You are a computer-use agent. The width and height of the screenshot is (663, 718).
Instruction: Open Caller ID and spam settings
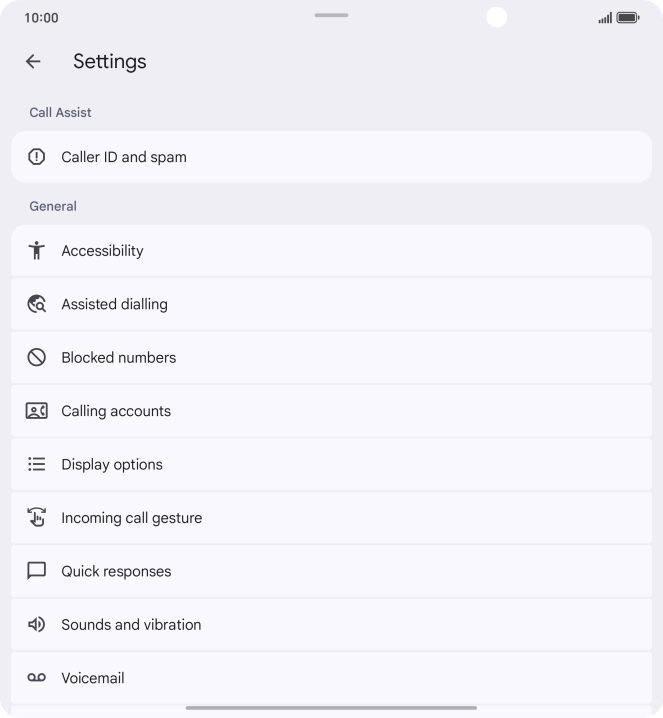coord(330,157)
